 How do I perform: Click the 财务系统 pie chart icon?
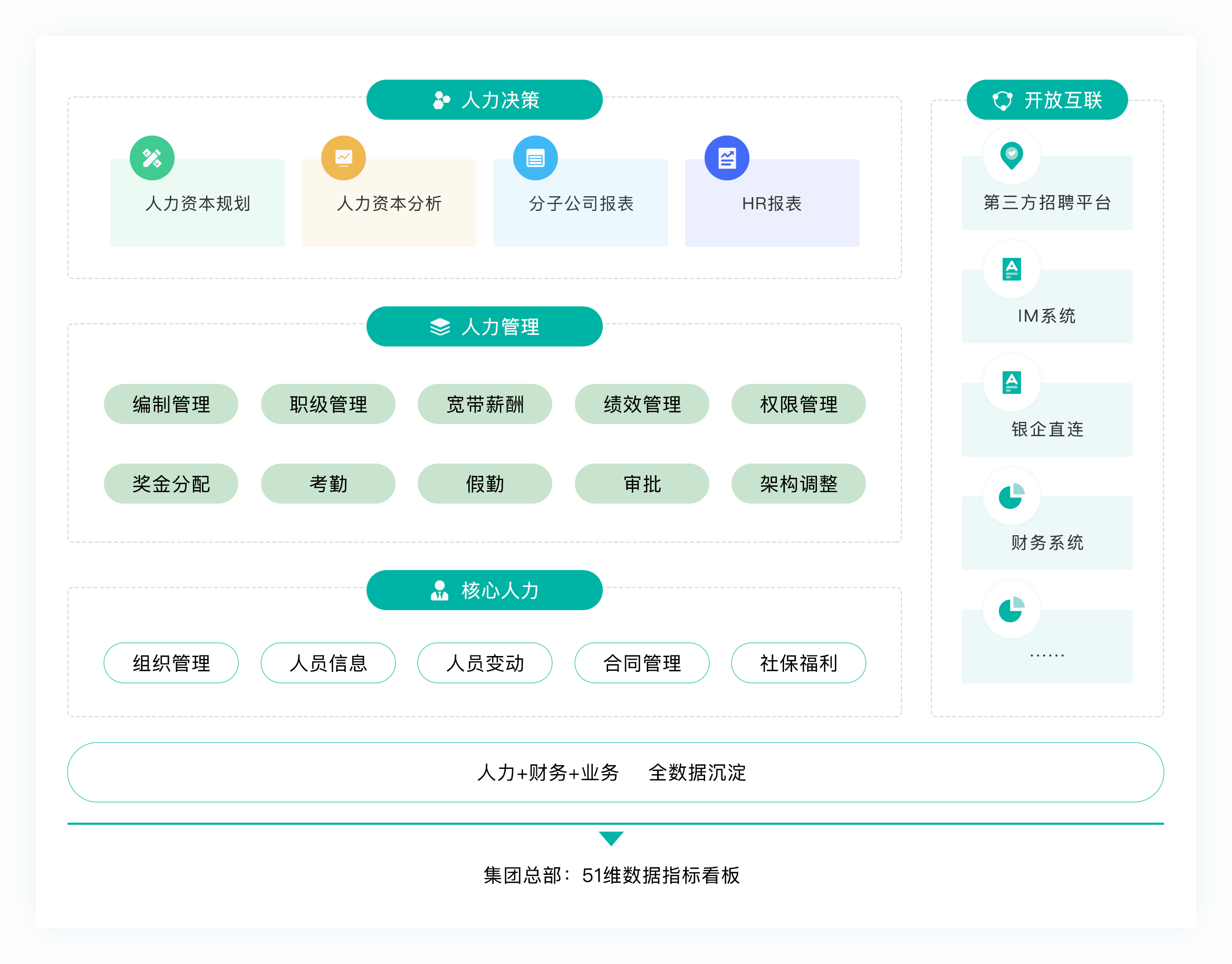[x=1012, y=496]
